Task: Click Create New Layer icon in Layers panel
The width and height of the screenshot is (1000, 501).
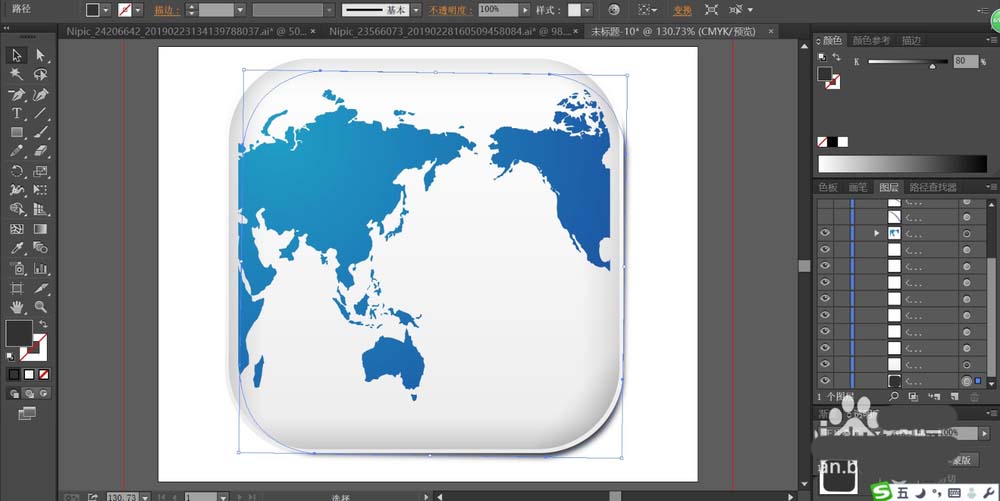Action: (x=954, y=396)
